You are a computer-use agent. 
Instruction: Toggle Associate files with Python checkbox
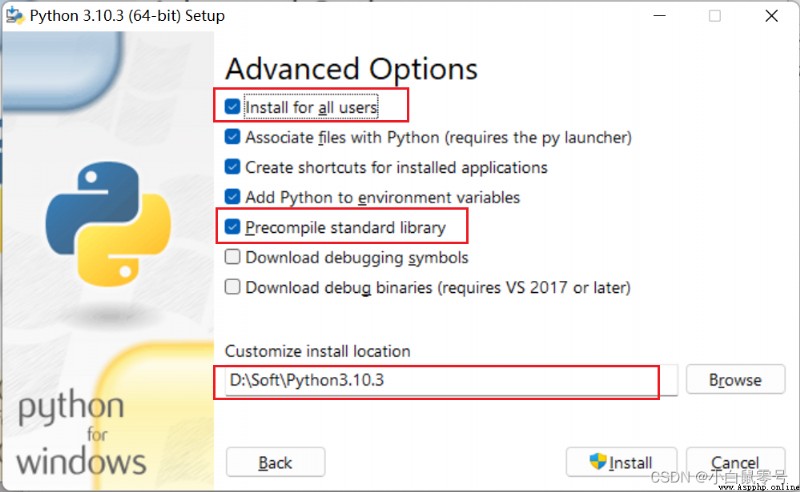(232, 137)
